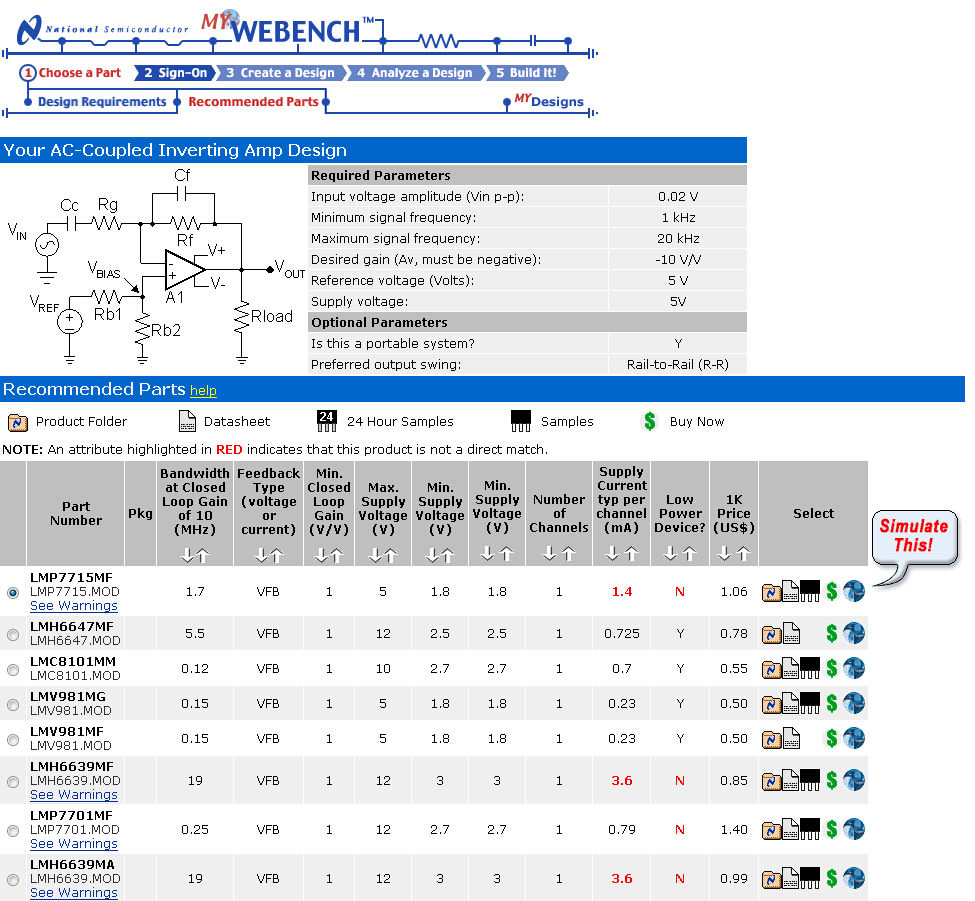Select LMH6639MF radio button
The height and width of the screenshot is (901, 975).
point(13,782)
